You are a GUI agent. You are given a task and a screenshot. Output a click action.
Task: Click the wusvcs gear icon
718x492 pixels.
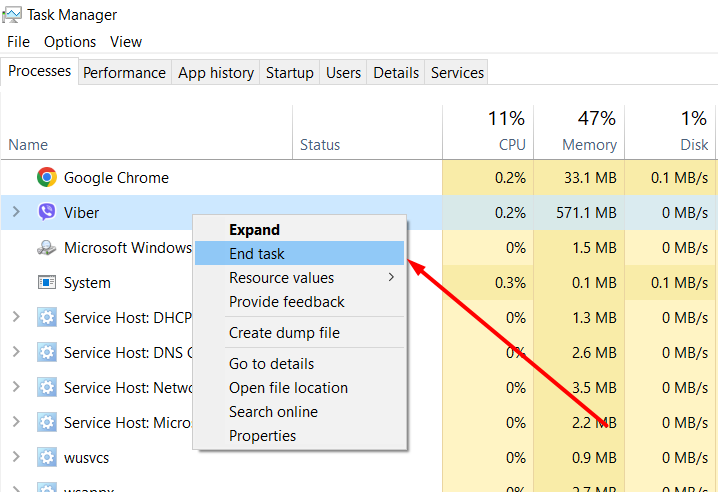click(x=46, y=458)
